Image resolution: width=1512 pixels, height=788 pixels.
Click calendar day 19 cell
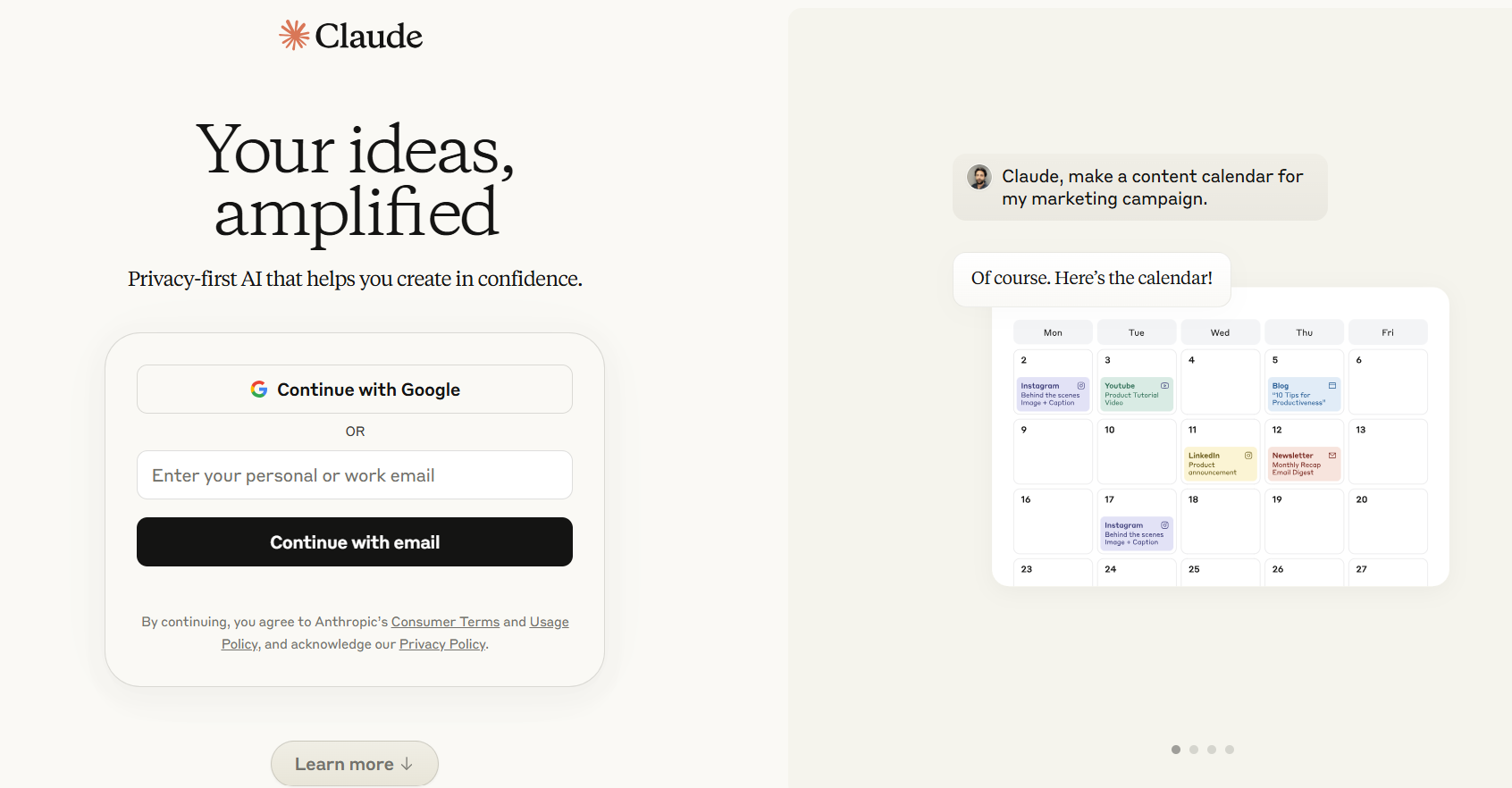coord(1305,522)
